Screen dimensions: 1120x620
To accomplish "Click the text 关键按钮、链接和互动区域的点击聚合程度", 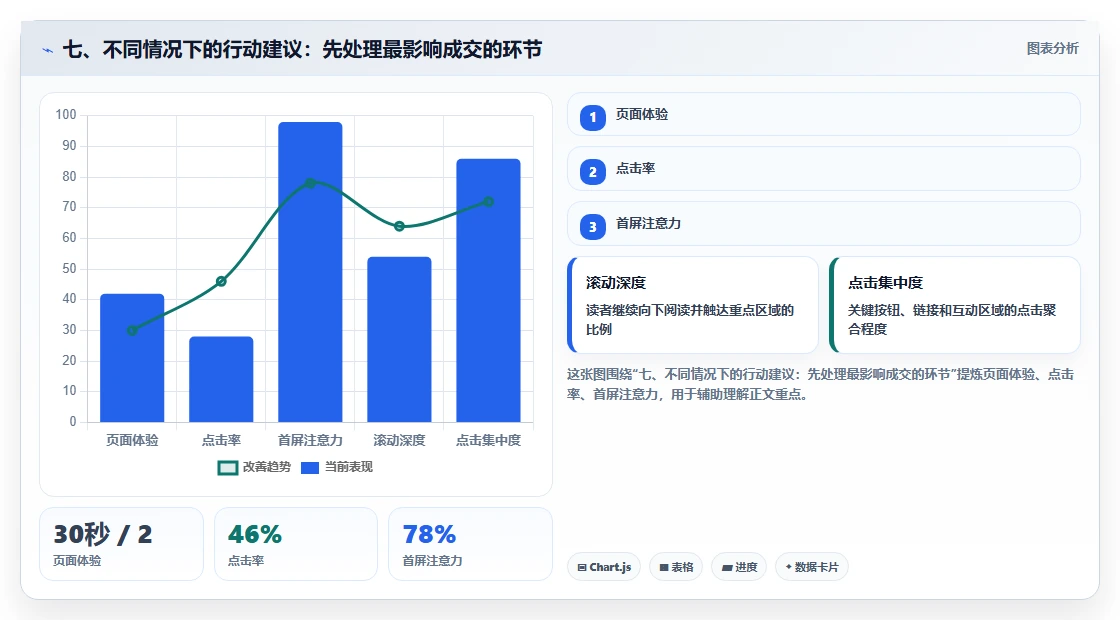I will (x=952, y=320).
